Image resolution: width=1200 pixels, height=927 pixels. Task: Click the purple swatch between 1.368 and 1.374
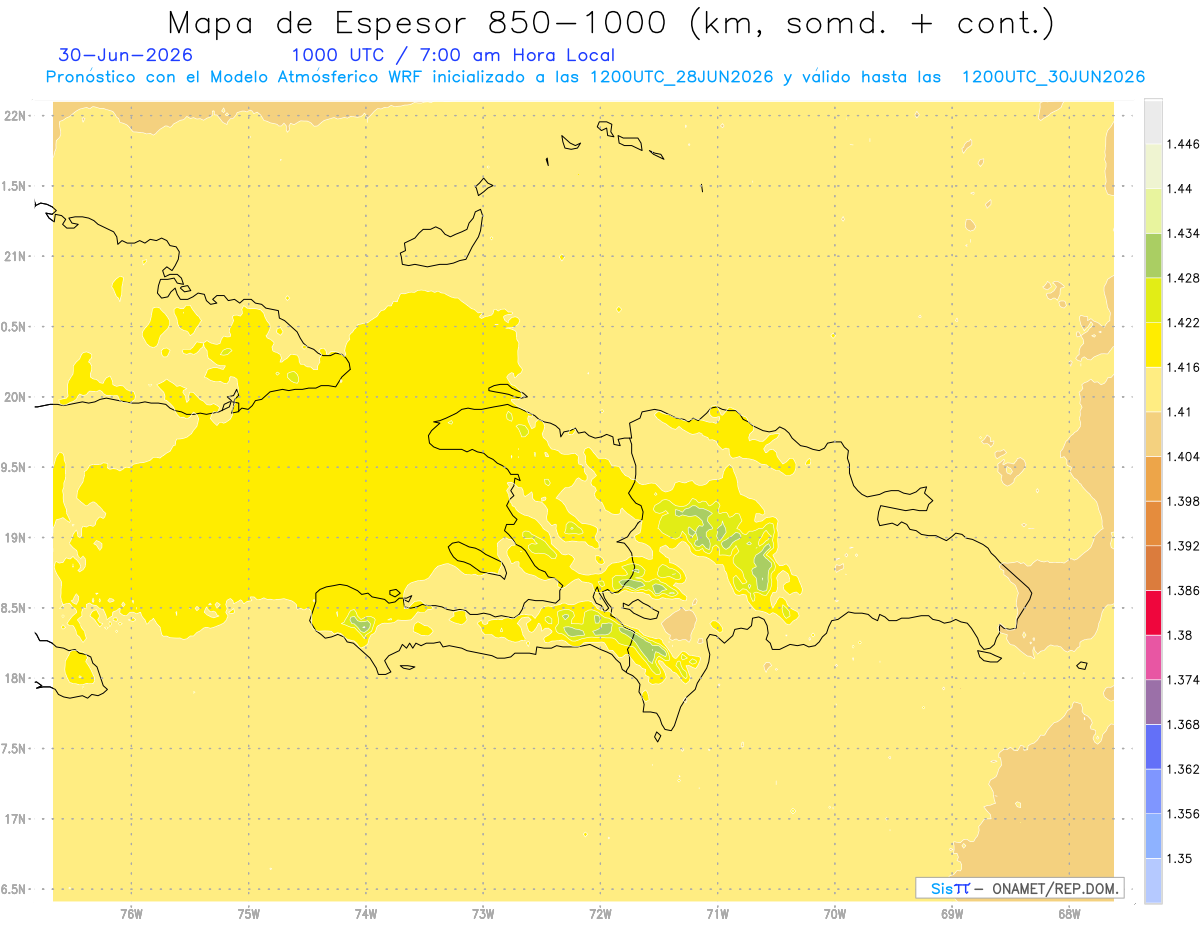[x=1153, y=702]
